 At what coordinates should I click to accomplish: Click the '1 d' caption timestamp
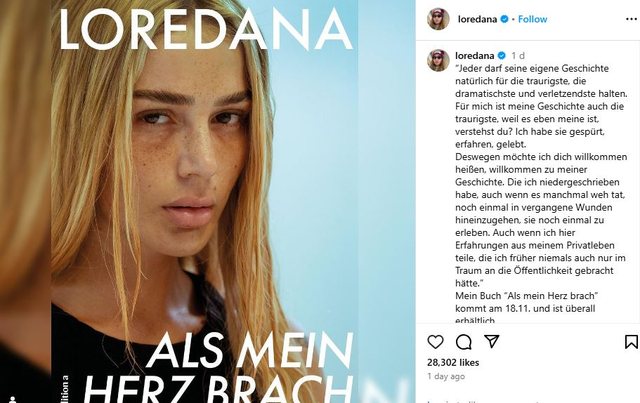coord(518,56)
